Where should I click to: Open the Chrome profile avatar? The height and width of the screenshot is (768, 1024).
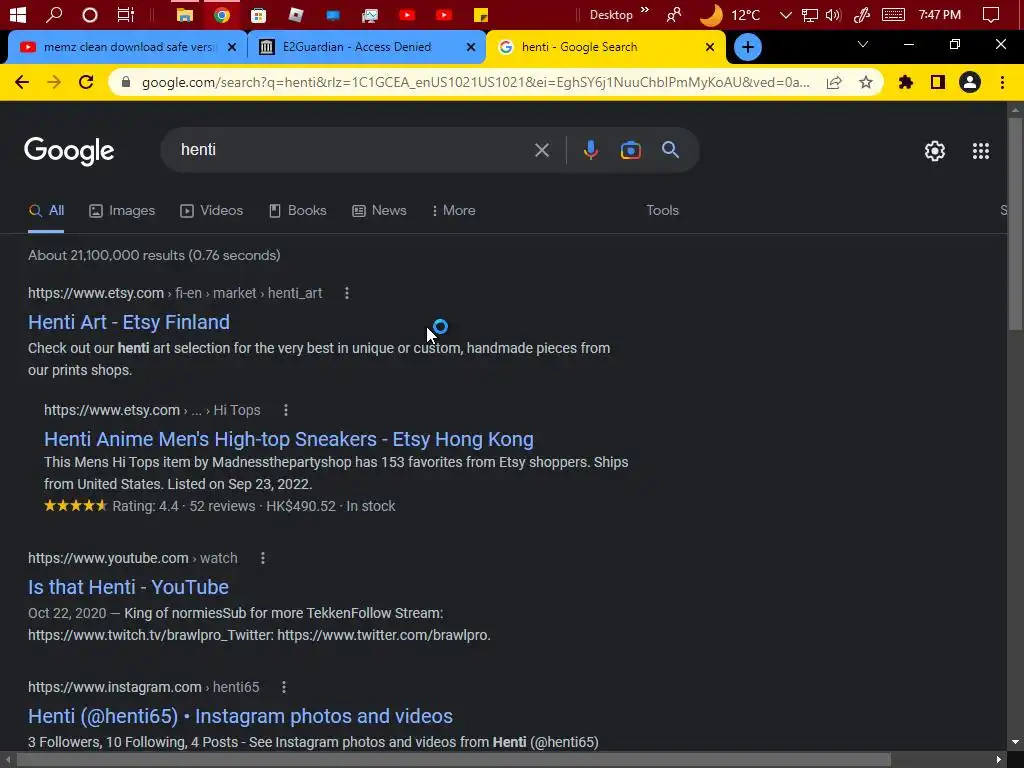970,82
